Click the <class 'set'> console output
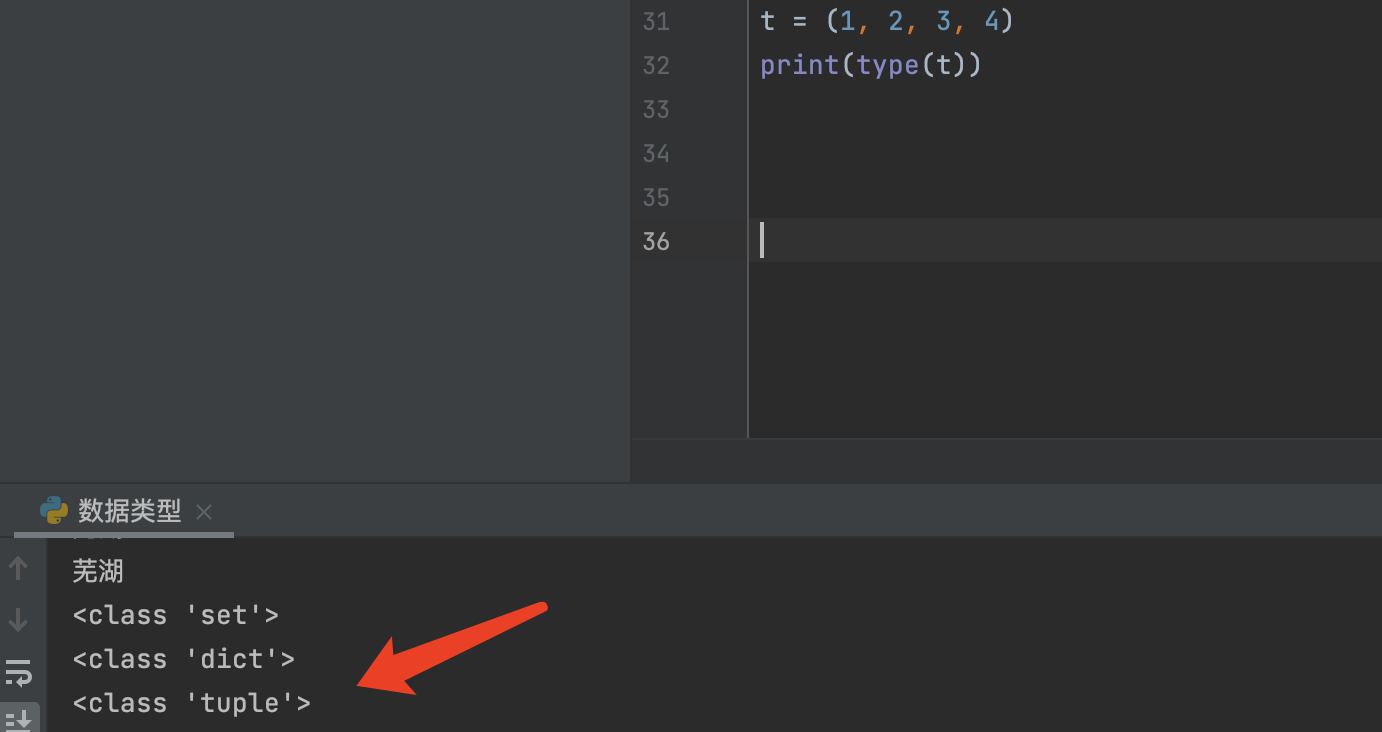 tap(176, 615)
